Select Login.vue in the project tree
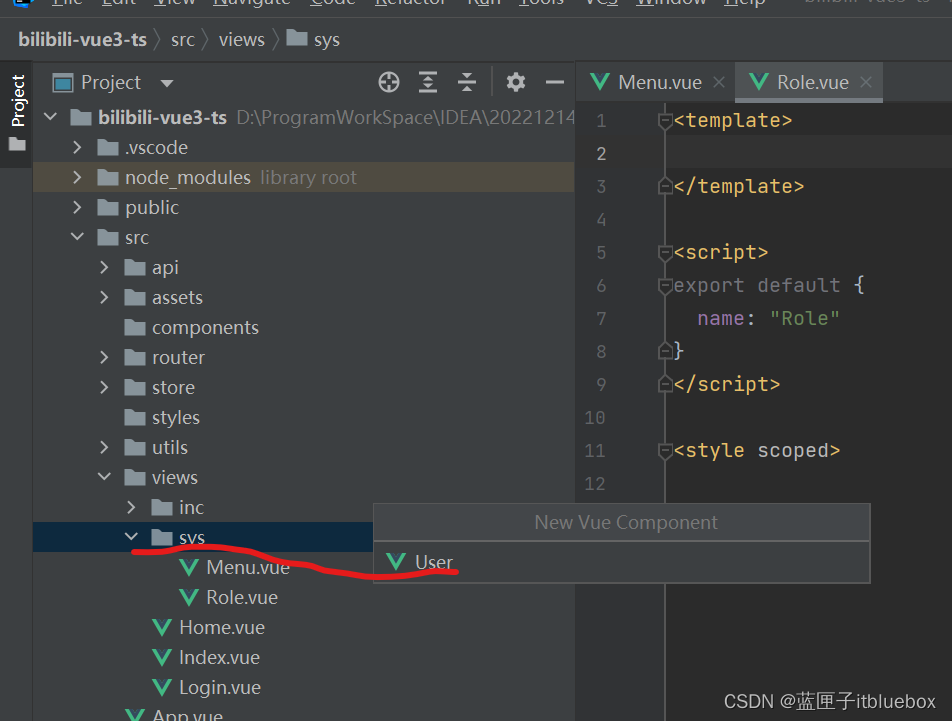 [x=220, y=688]
